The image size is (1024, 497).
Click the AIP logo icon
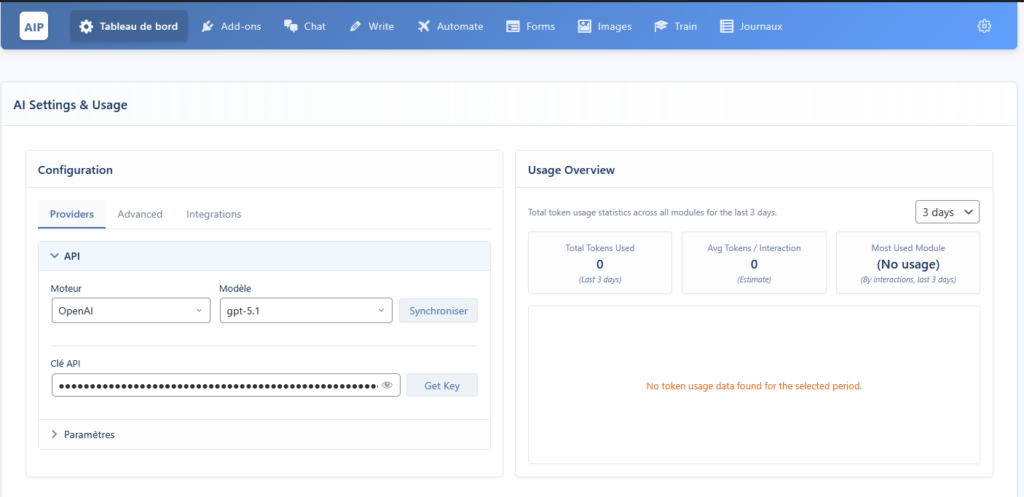[x=34, y=26]
